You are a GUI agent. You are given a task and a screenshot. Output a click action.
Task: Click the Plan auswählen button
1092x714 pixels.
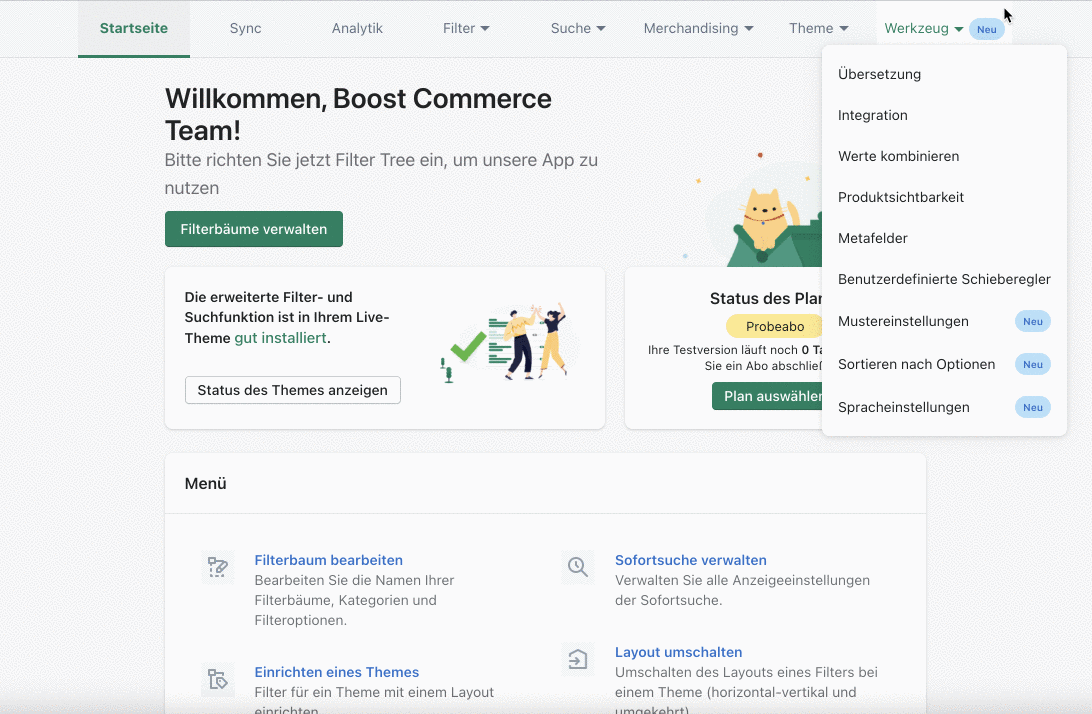coord(767,396)
